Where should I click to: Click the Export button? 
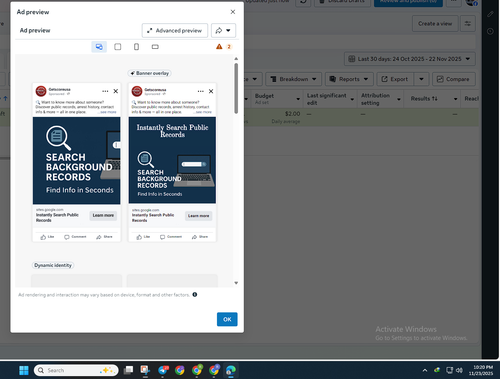[395, 79]
